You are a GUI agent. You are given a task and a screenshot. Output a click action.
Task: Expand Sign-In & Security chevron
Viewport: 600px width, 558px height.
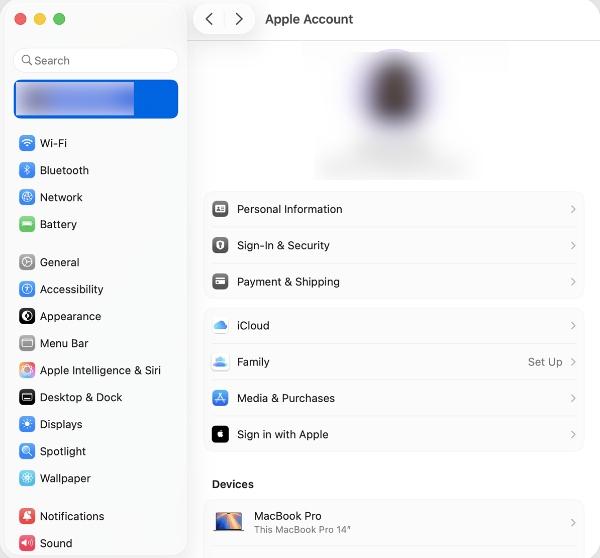(x=573, y=245)
